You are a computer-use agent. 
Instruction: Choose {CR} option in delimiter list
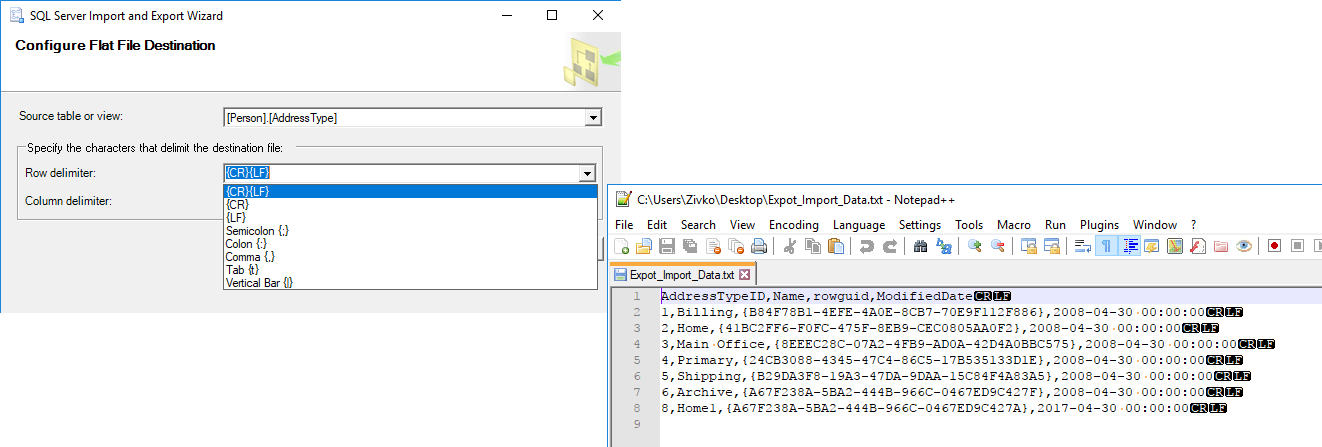(x=410, y=204)
